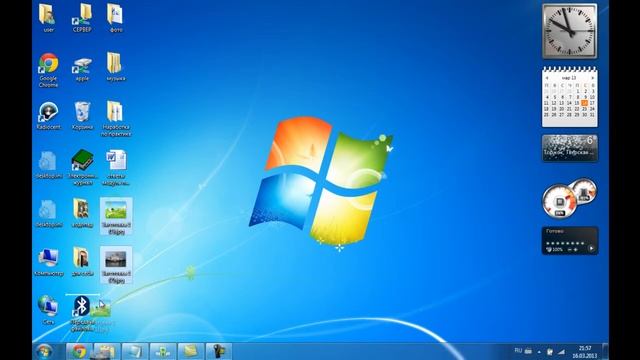Select desktop.ini file above the Компьютер icon
This screenshot has width=640, height=360.
[48, 213]
